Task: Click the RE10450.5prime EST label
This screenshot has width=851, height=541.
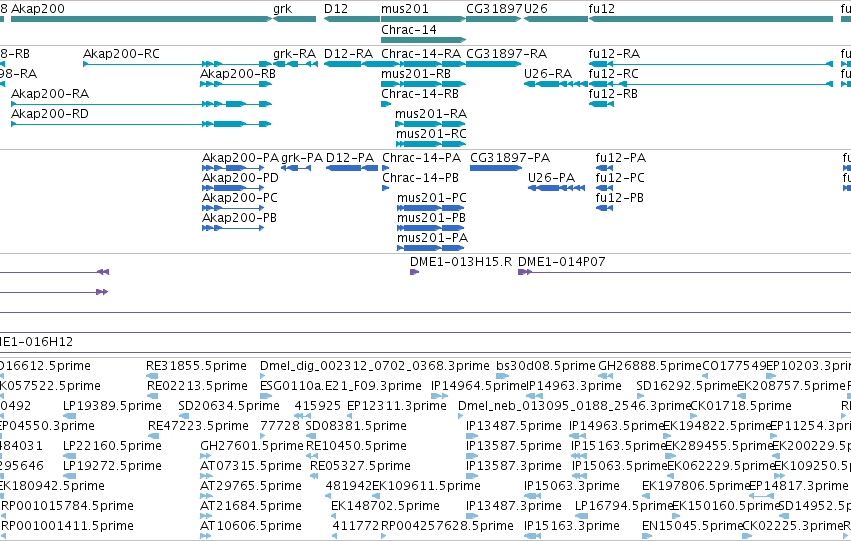Action: click(356, 446)
